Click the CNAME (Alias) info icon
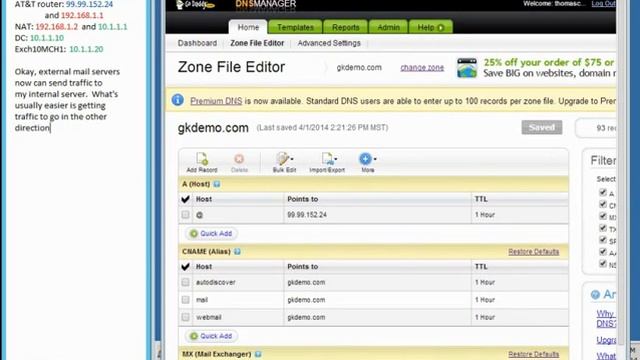The width and height of the screenshot is (640, 360). coord(237,251)
